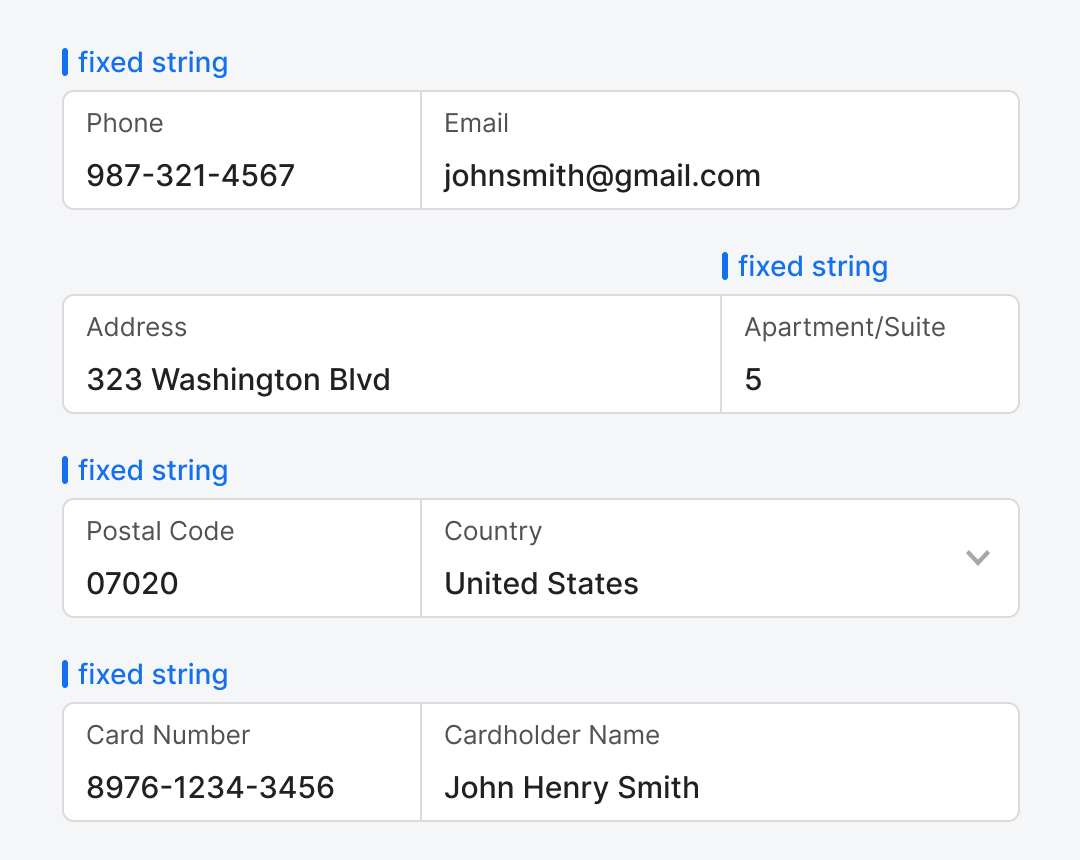
Task: Click the phone number 987-321-4567 text
Action: (190, 176)
